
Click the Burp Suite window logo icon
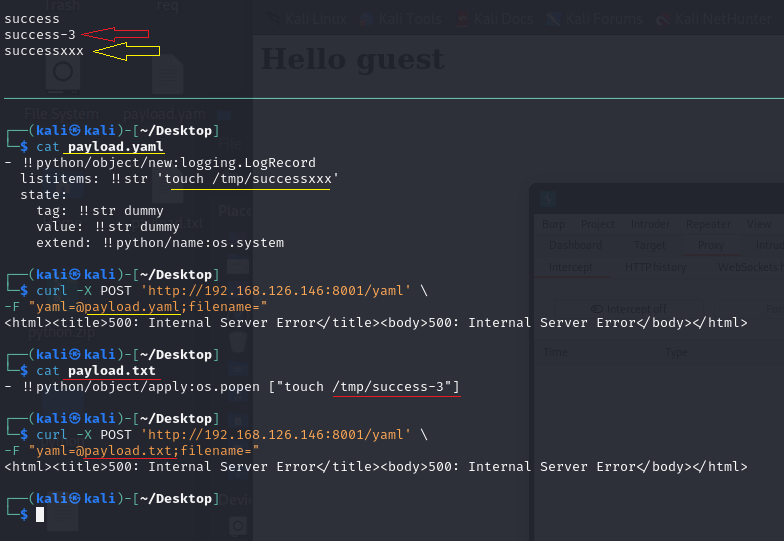click(548, 199)
